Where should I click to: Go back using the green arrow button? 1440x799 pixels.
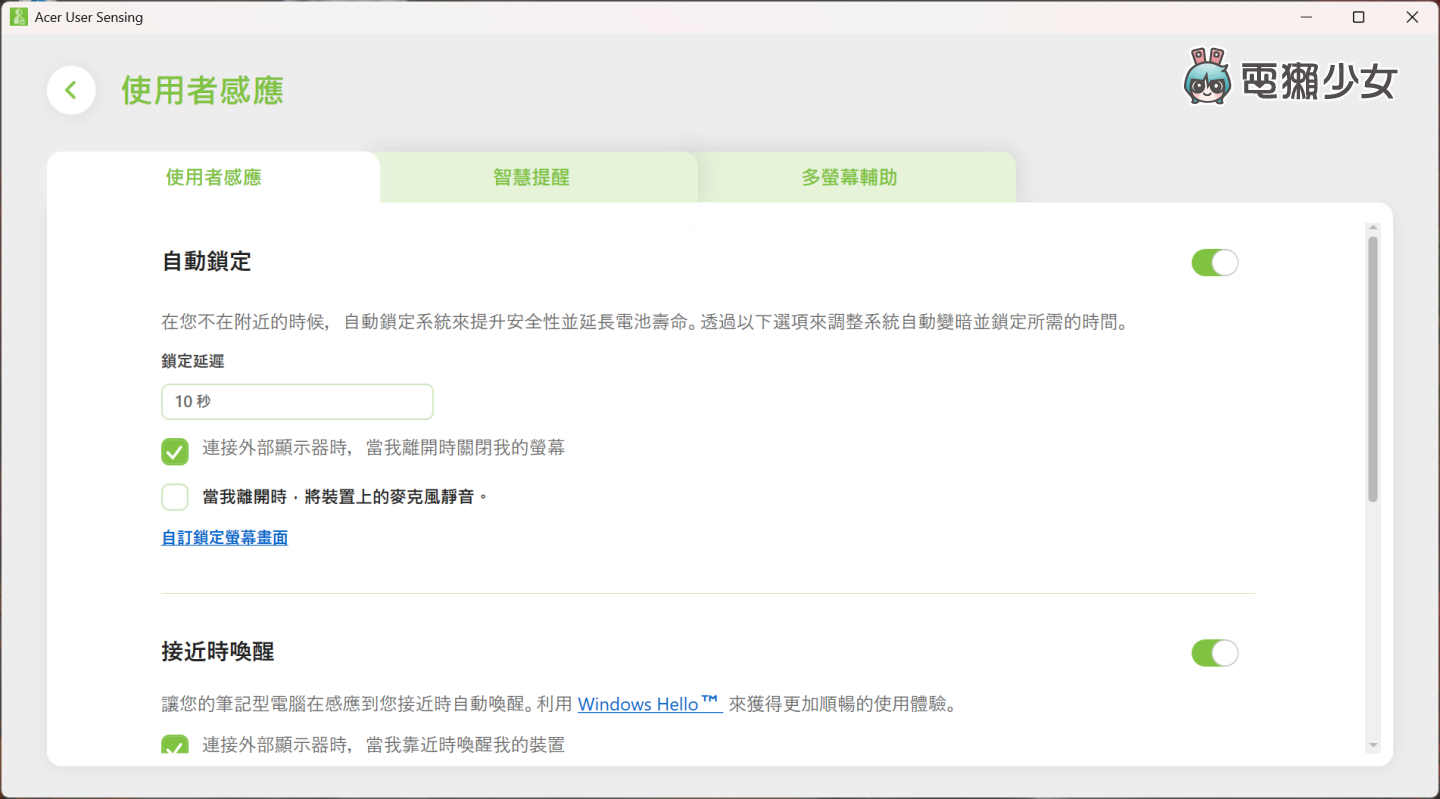71,90
